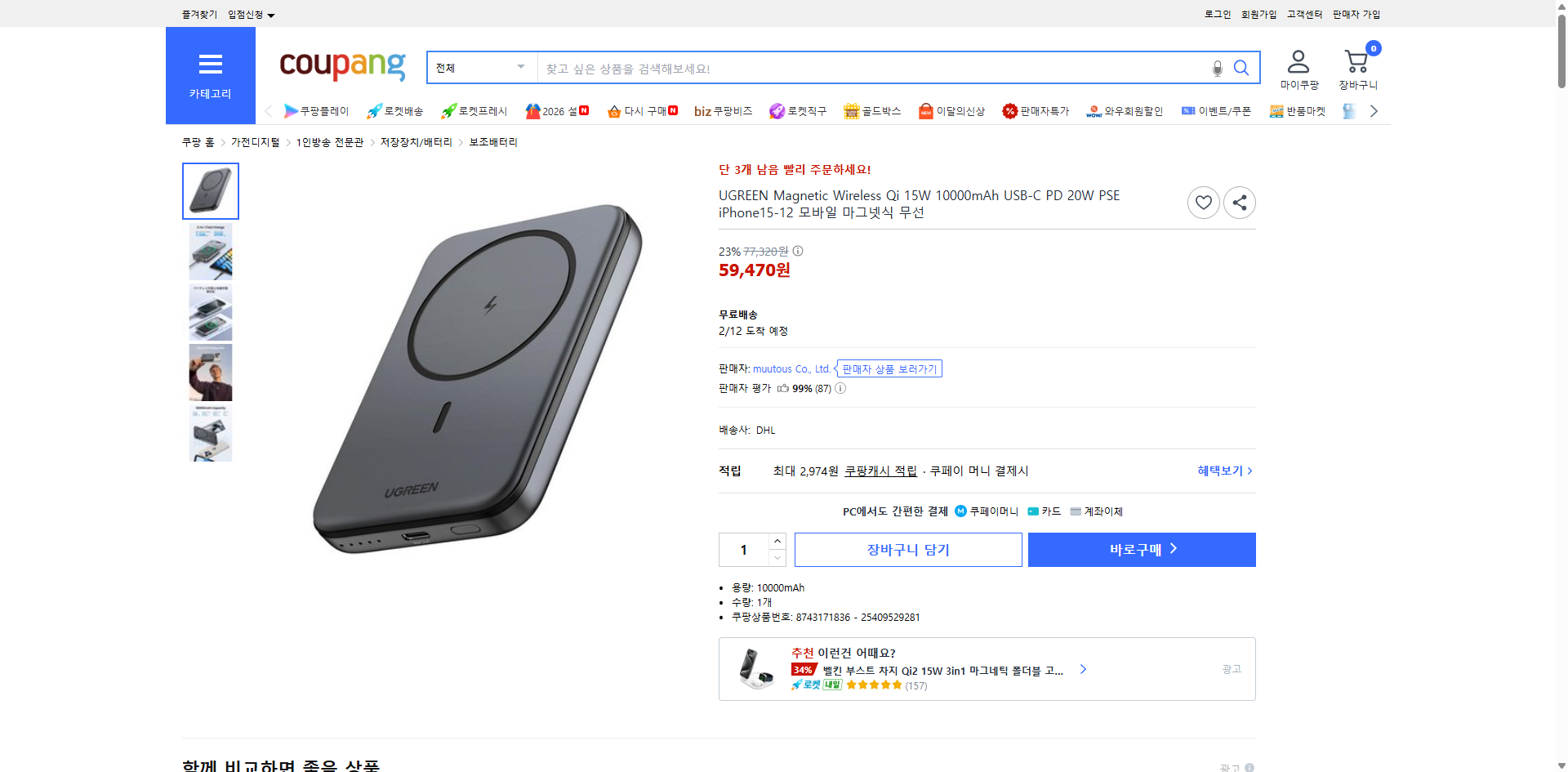
Task: Open the 골드박스 section icon
Action: (853, 111)
